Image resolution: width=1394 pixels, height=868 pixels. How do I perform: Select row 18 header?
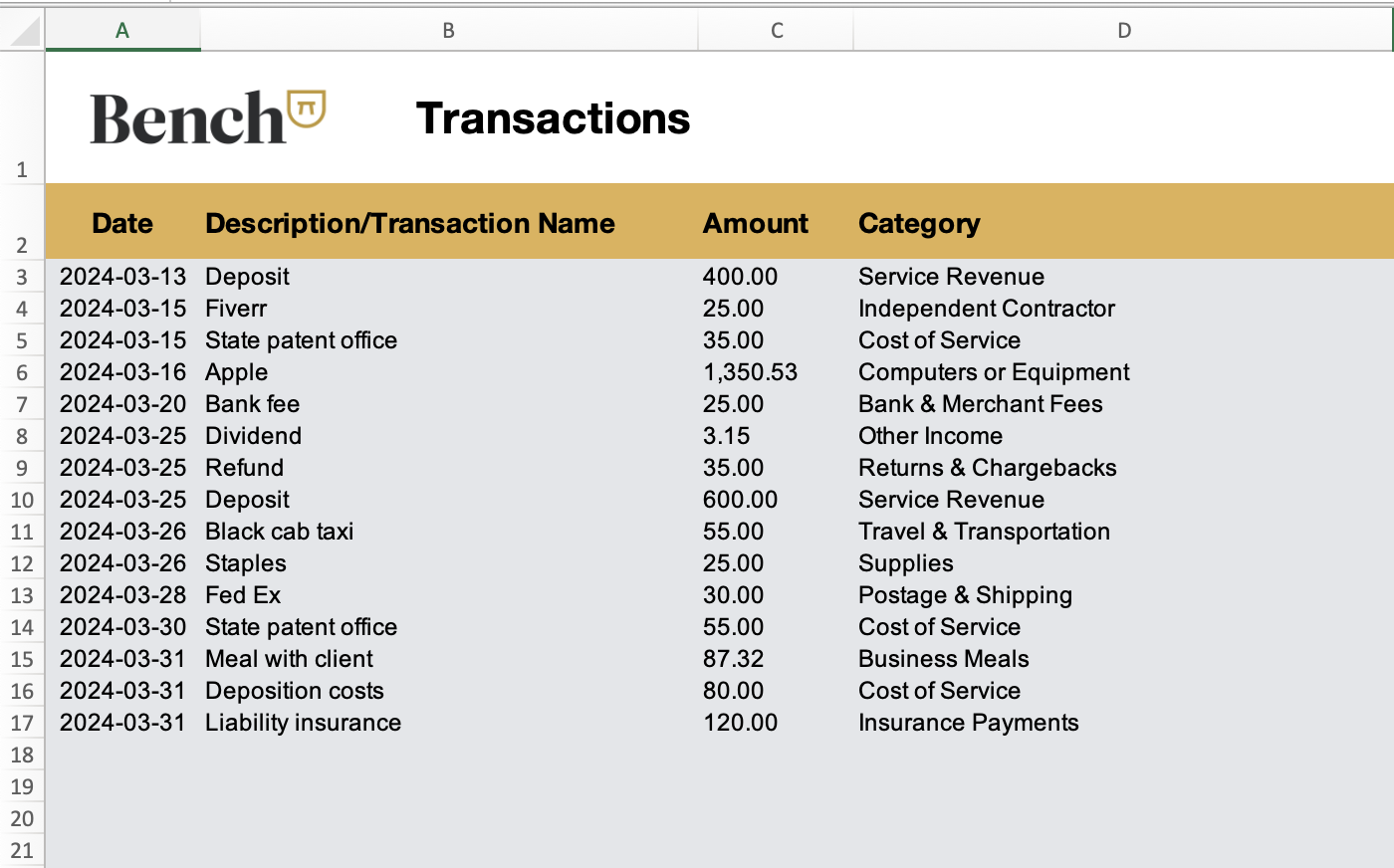click(x=22, y=755)
